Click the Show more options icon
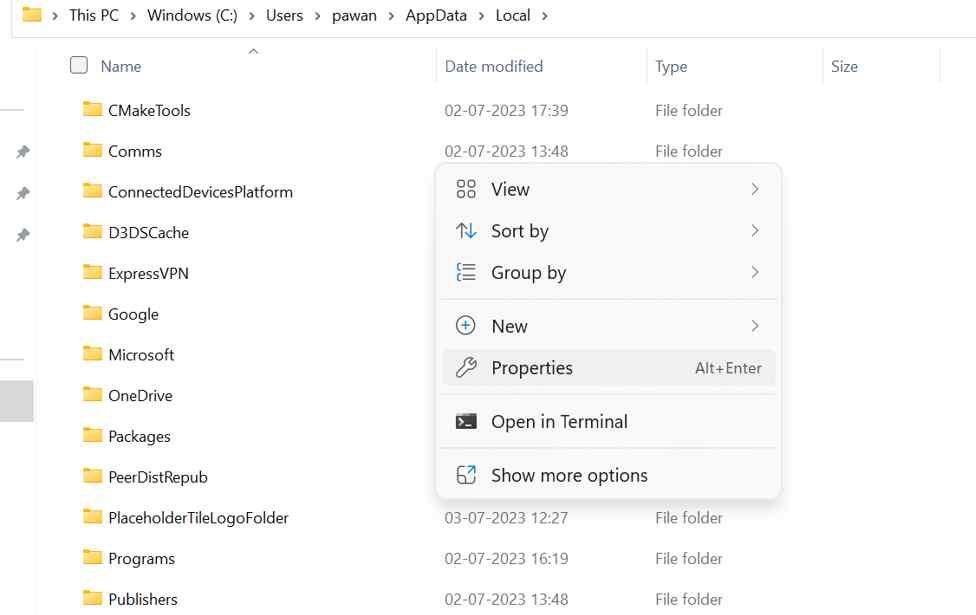976x615 pixels. pyautogui.click(x=466, y=476)
